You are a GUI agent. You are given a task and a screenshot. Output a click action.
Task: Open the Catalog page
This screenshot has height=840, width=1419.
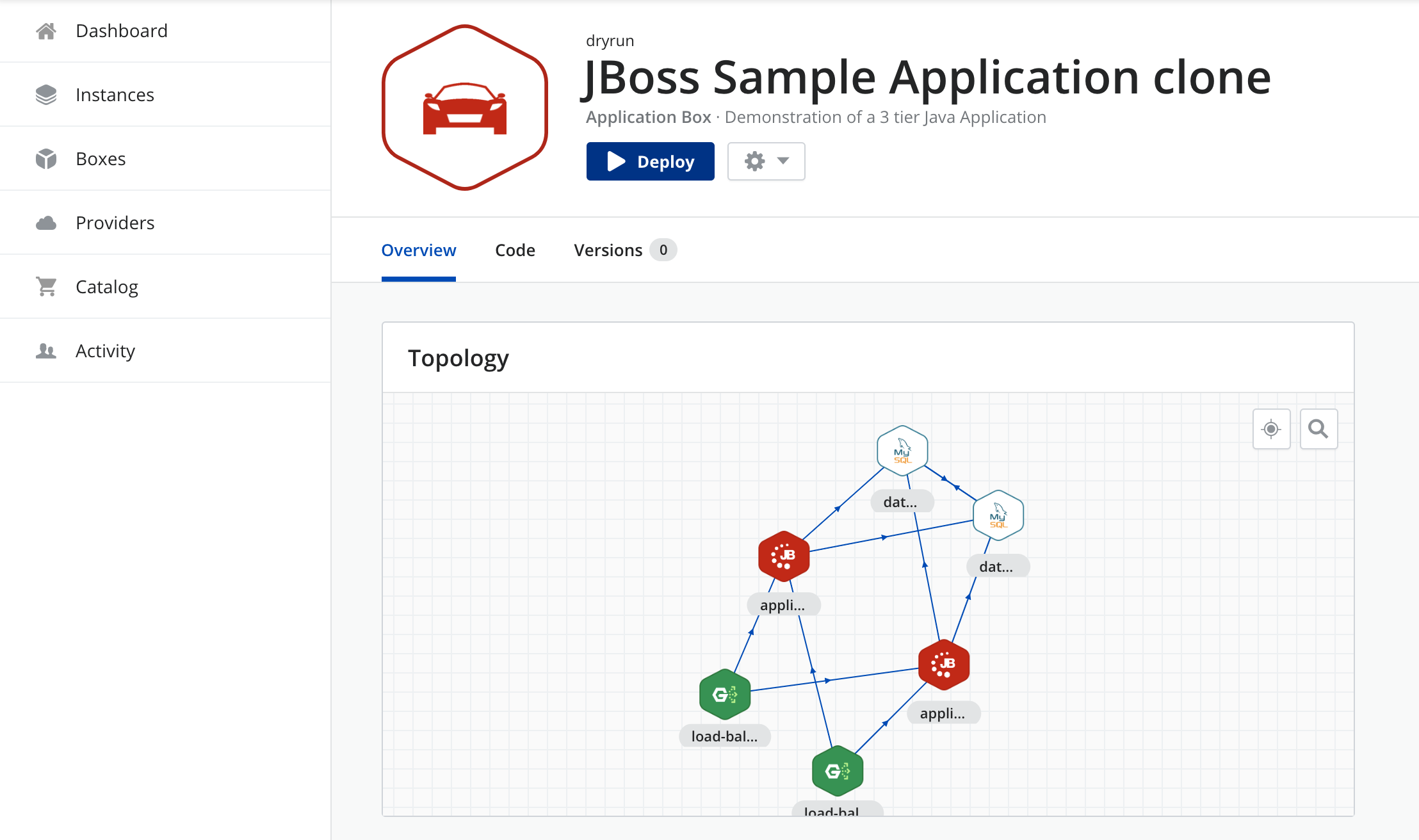[165, 287]
